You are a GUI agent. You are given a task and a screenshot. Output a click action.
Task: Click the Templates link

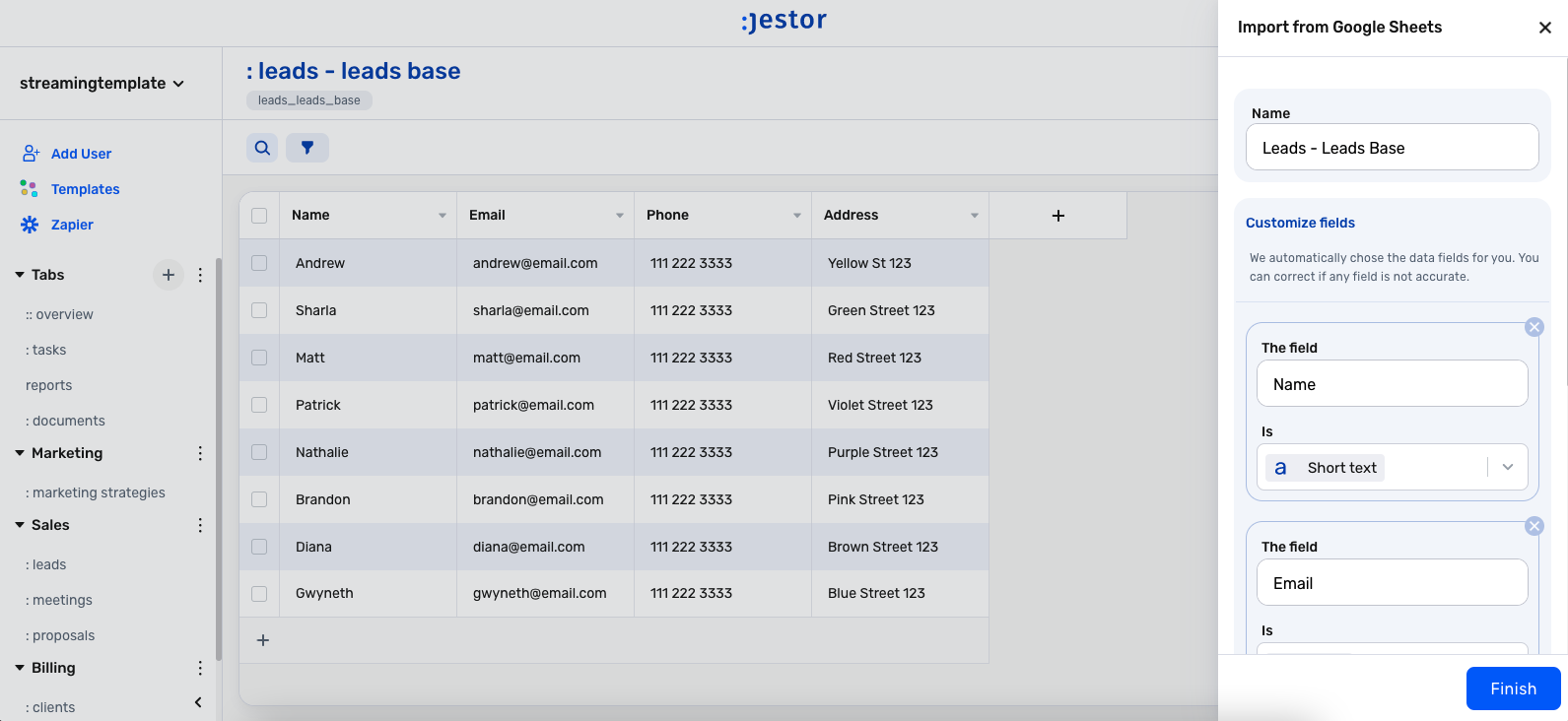[x=85, y=189]
